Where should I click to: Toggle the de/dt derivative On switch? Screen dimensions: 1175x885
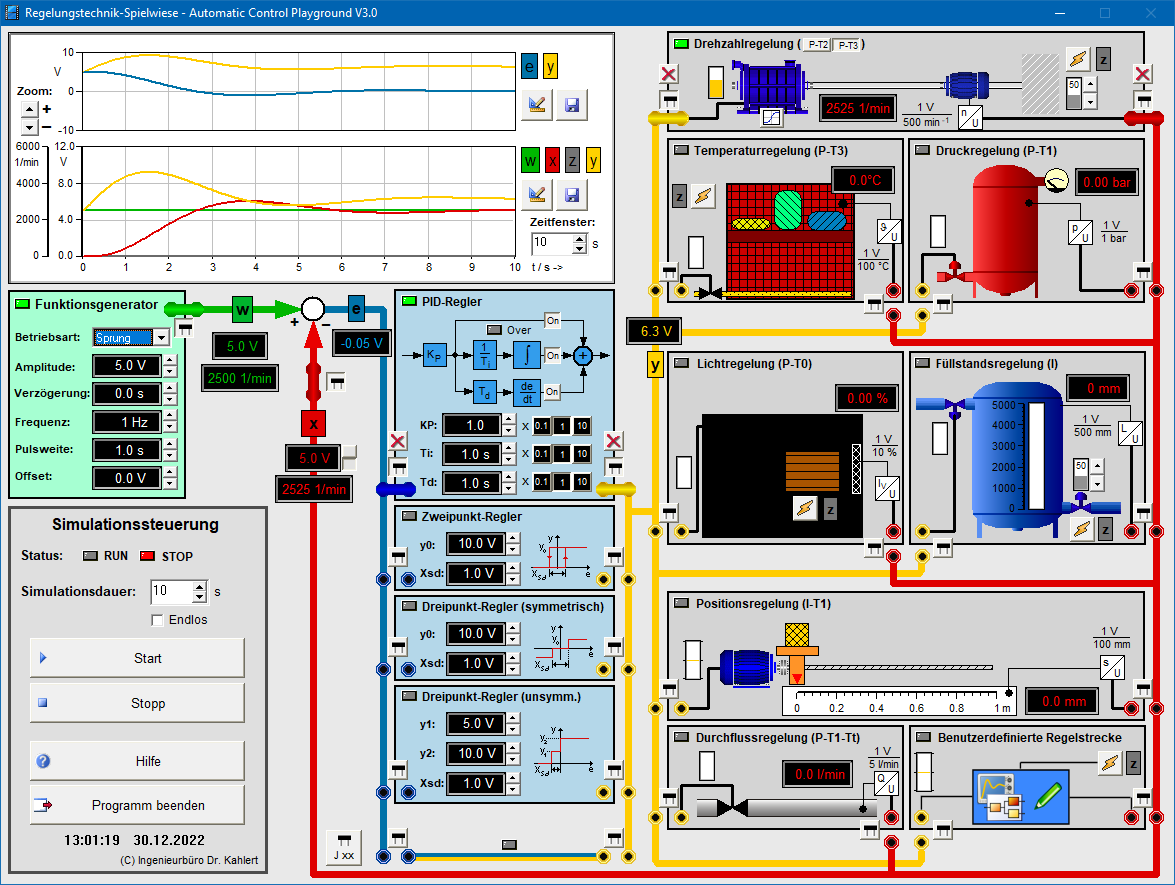click(x=552, y=392)
